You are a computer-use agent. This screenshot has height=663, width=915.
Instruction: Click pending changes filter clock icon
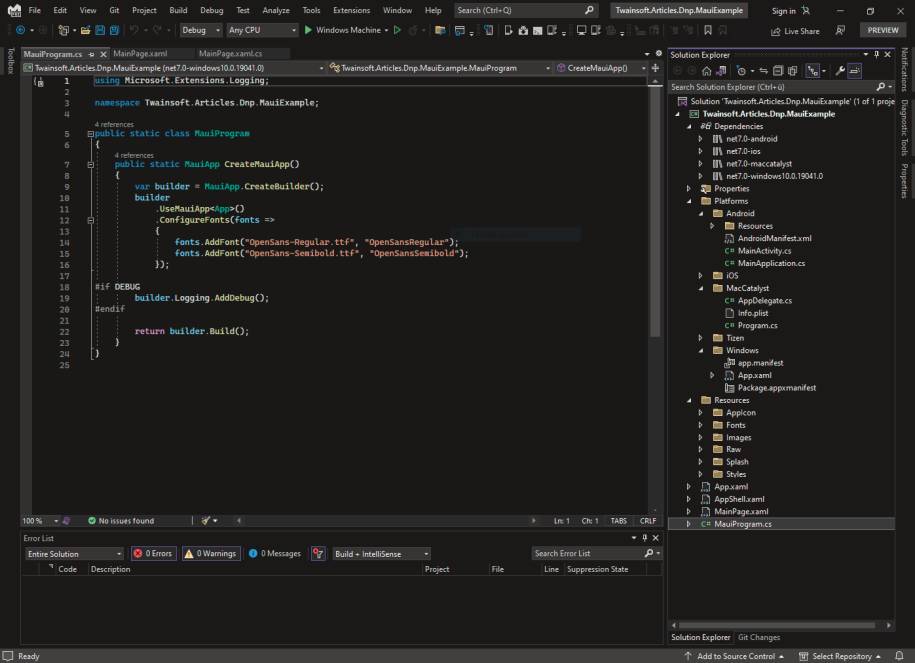741,71
